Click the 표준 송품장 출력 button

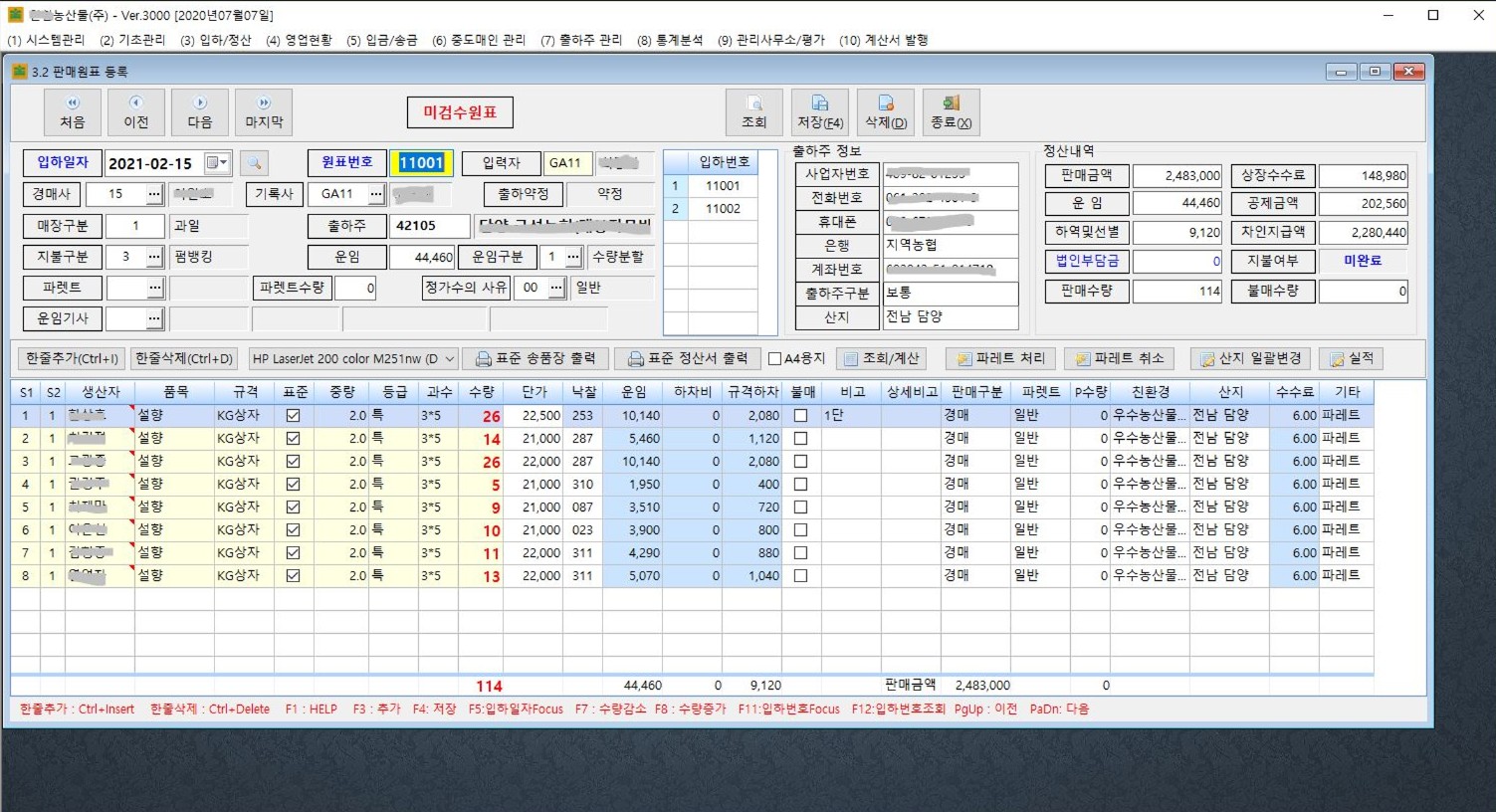click(534, 359)
